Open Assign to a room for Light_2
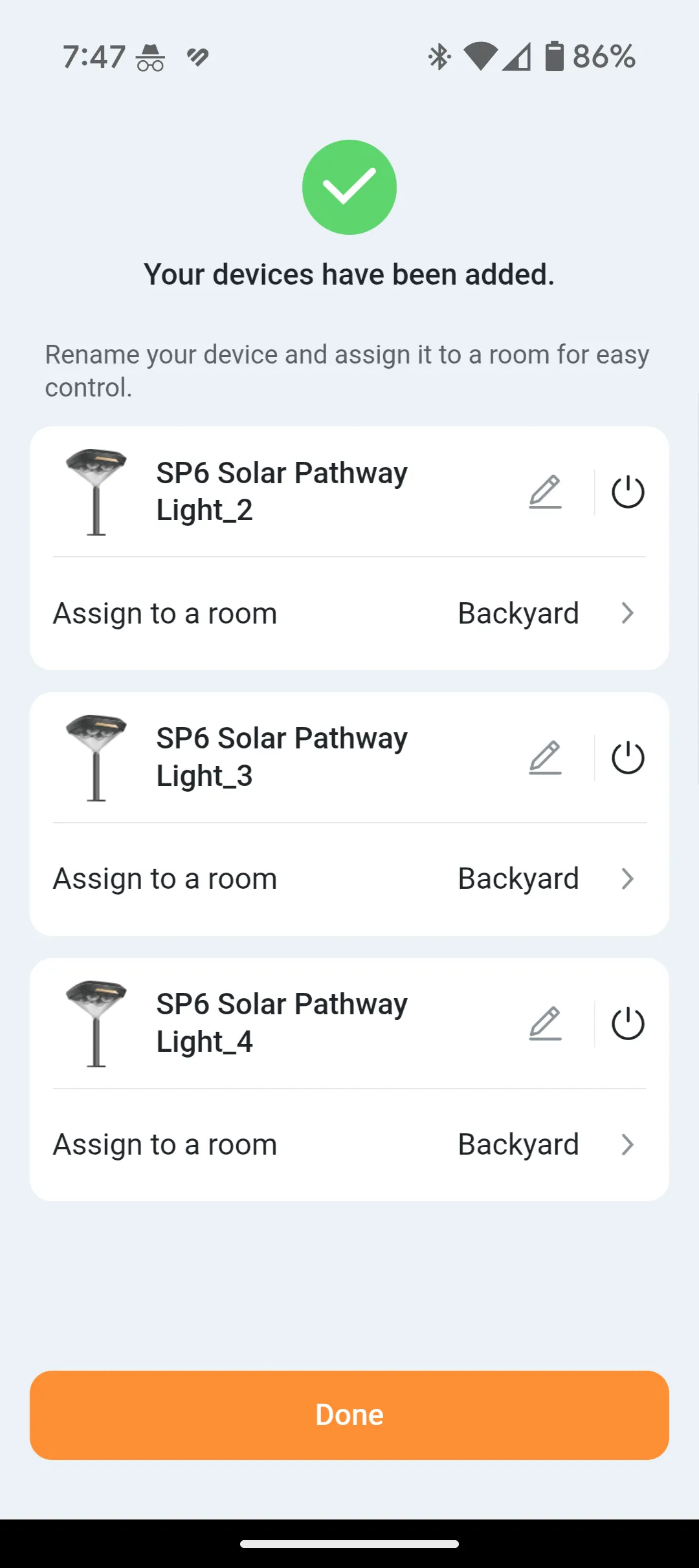This screenshot has height=1568, width=699. (165, 613)
